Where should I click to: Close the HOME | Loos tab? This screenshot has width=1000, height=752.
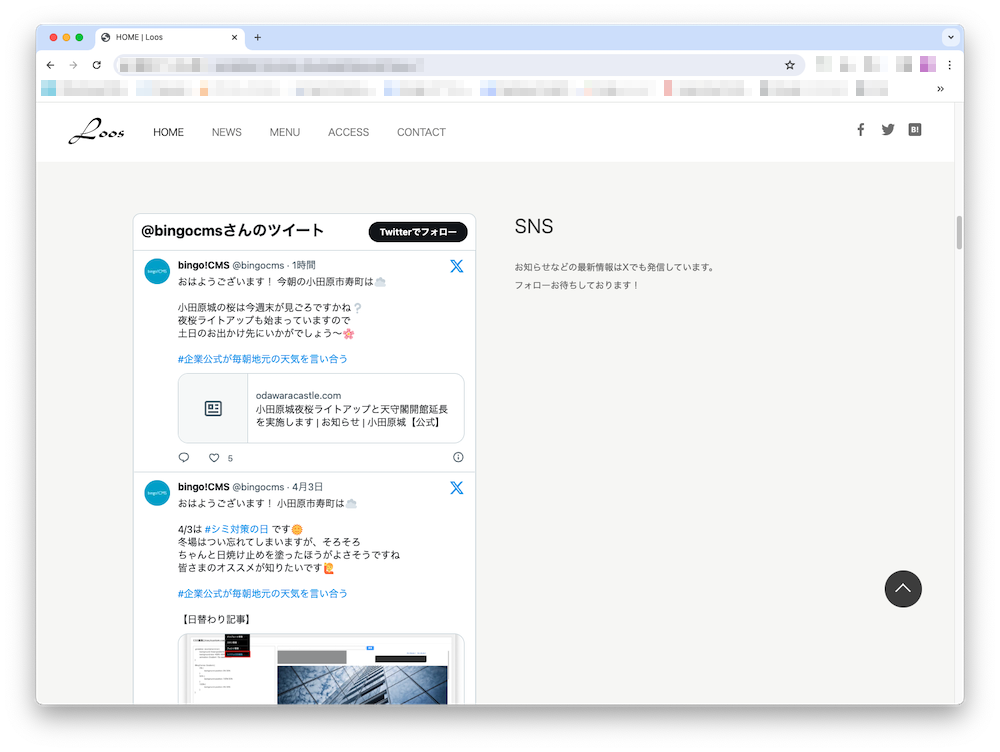click(234, 37)
